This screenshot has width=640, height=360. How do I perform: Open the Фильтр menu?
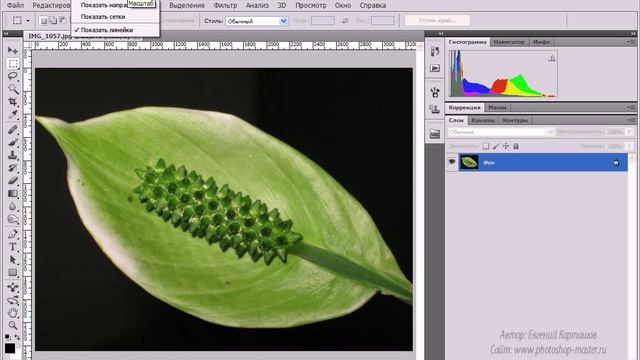point(225,5)
